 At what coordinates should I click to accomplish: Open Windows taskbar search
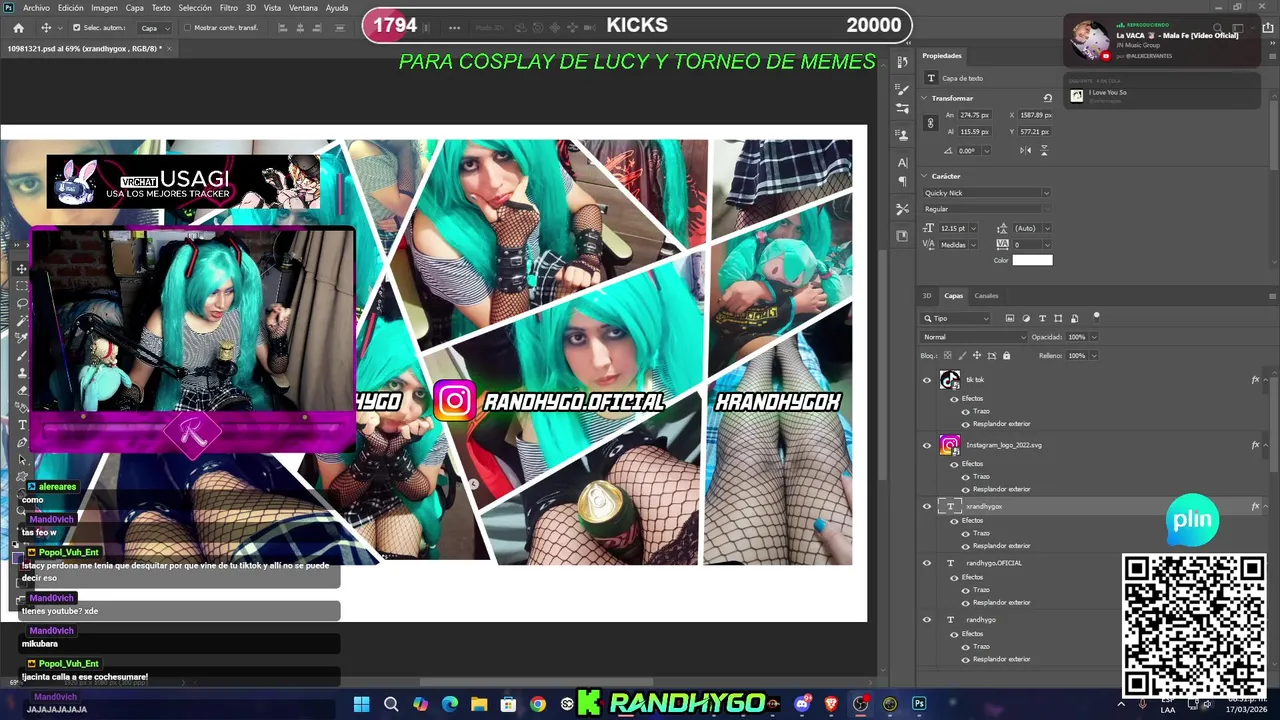(391, 704)
